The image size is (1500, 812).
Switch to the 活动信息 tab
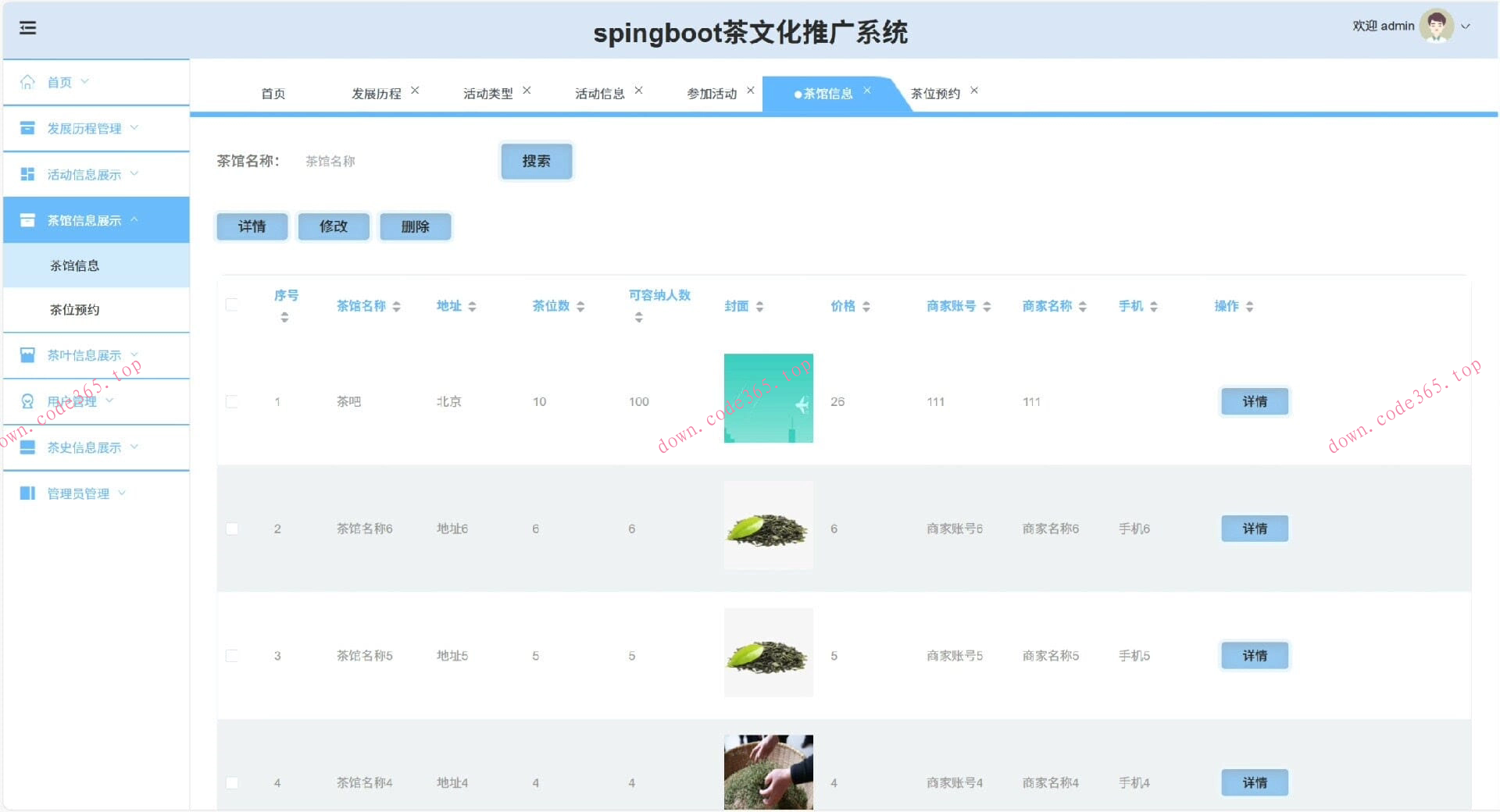point(599,93)
